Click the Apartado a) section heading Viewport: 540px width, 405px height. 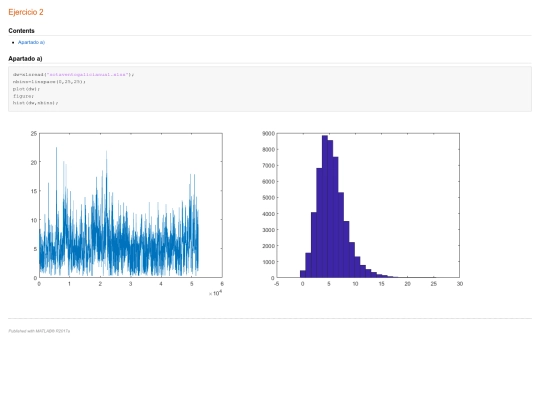[25, 59]
